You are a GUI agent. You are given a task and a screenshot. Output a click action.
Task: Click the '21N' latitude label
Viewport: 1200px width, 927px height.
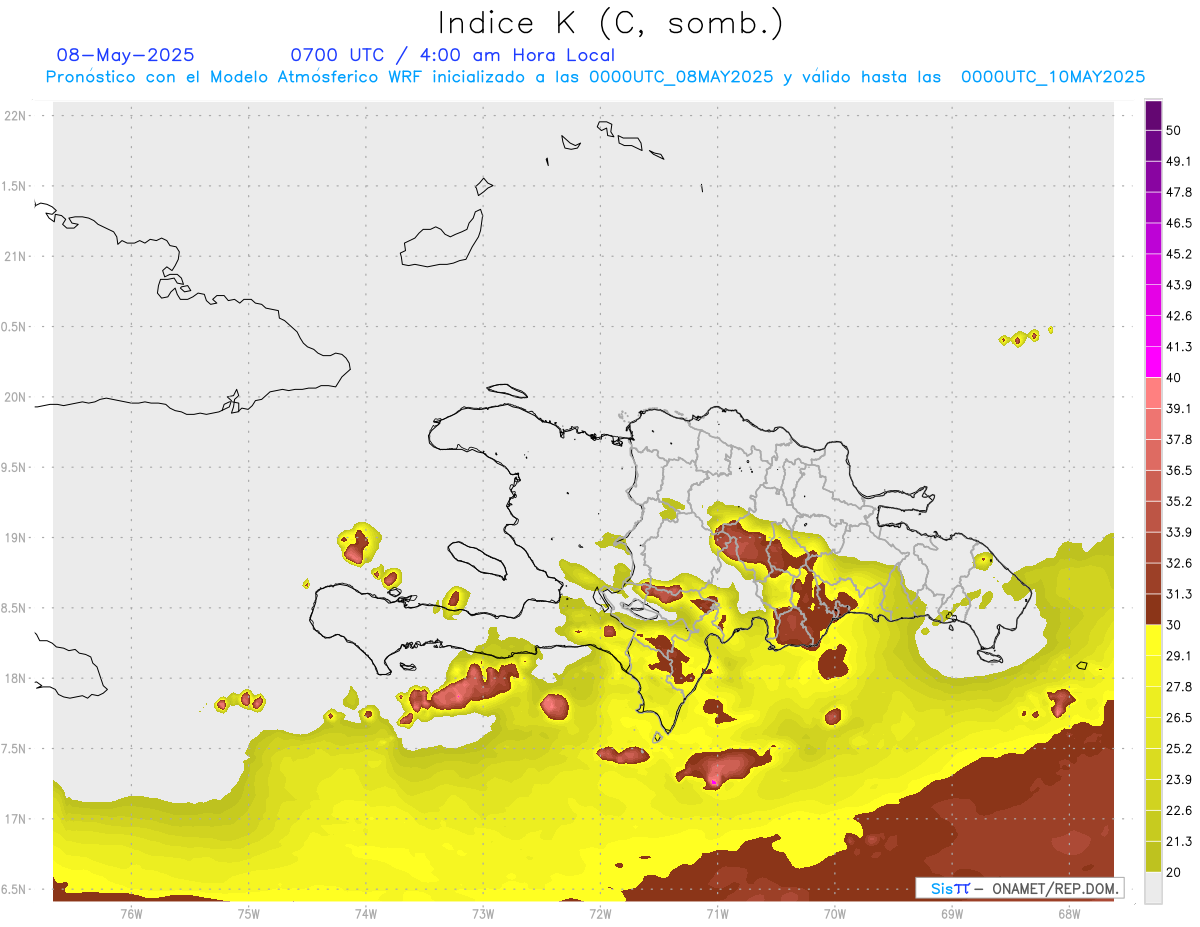(15, 256)
